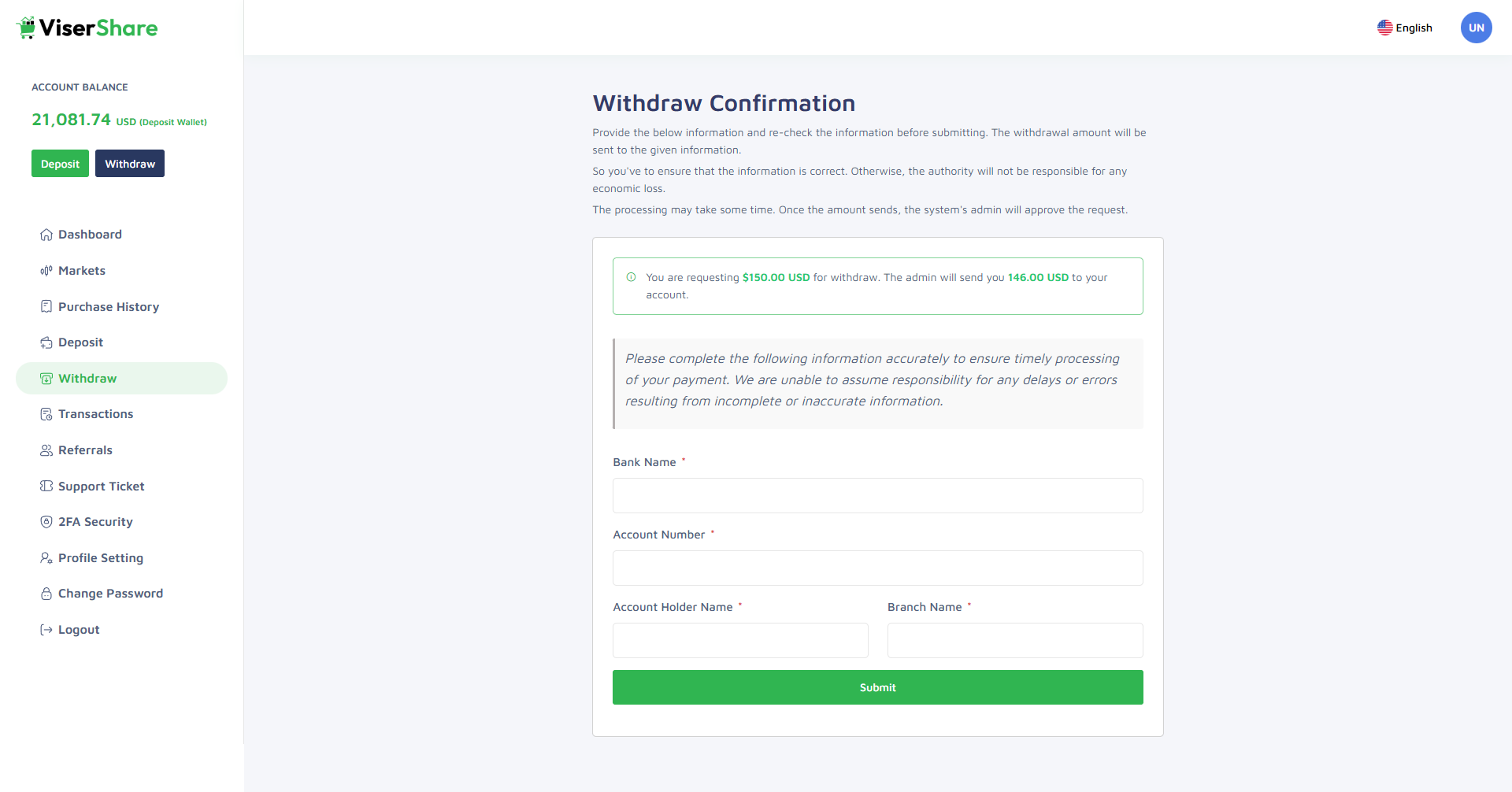Open the UN user avatar menu
The height and width of the screenshot is (792, 1512).
tap(1476, 28)
